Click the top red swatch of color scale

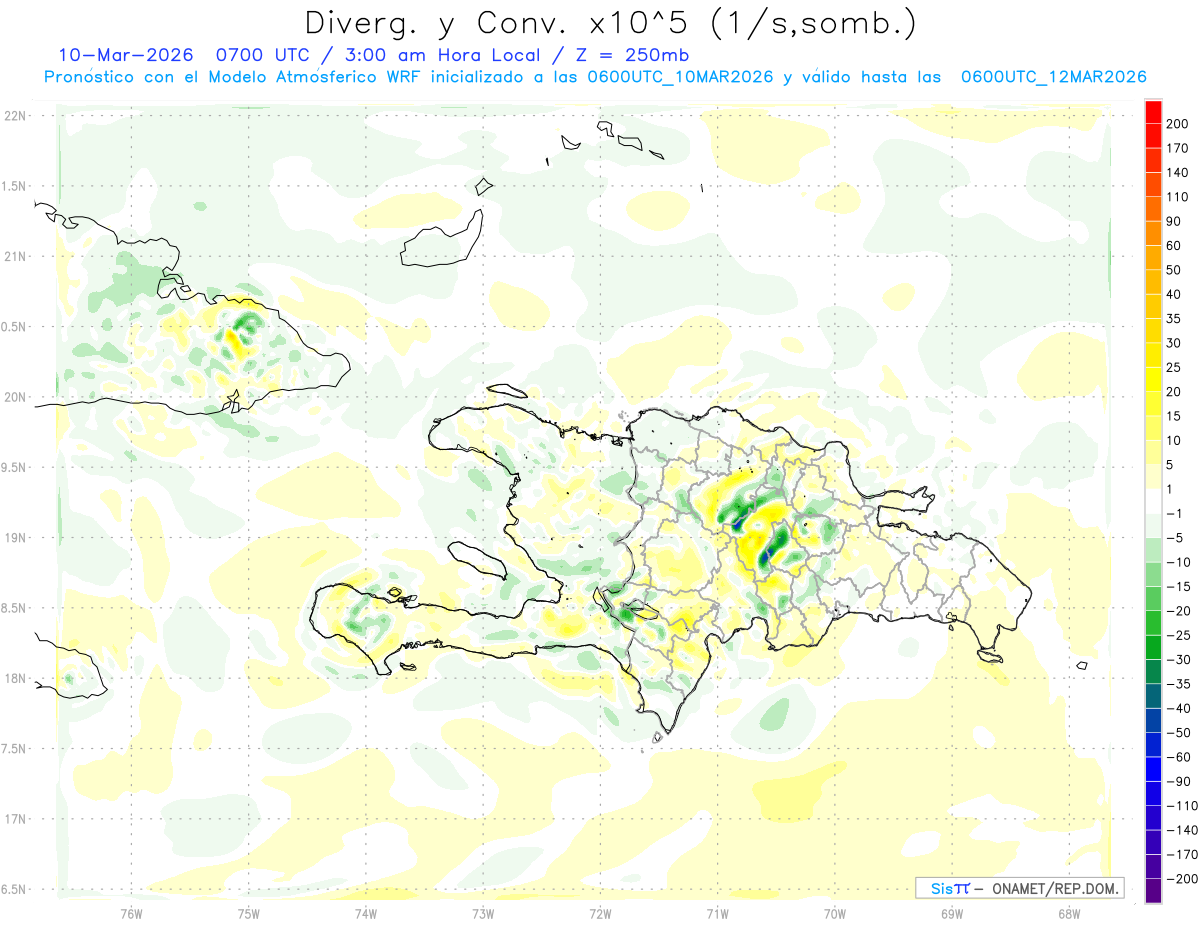click(1153, 112)
